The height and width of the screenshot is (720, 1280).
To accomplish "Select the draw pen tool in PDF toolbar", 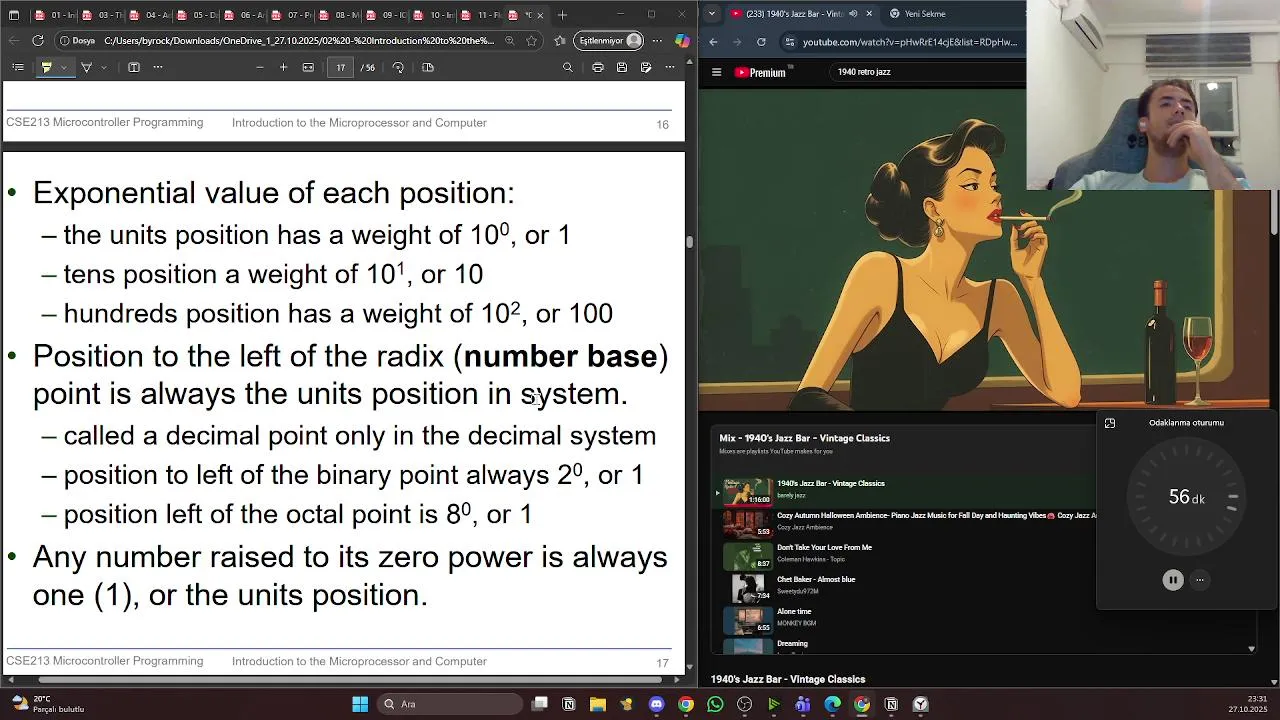I will coord(86,67).
